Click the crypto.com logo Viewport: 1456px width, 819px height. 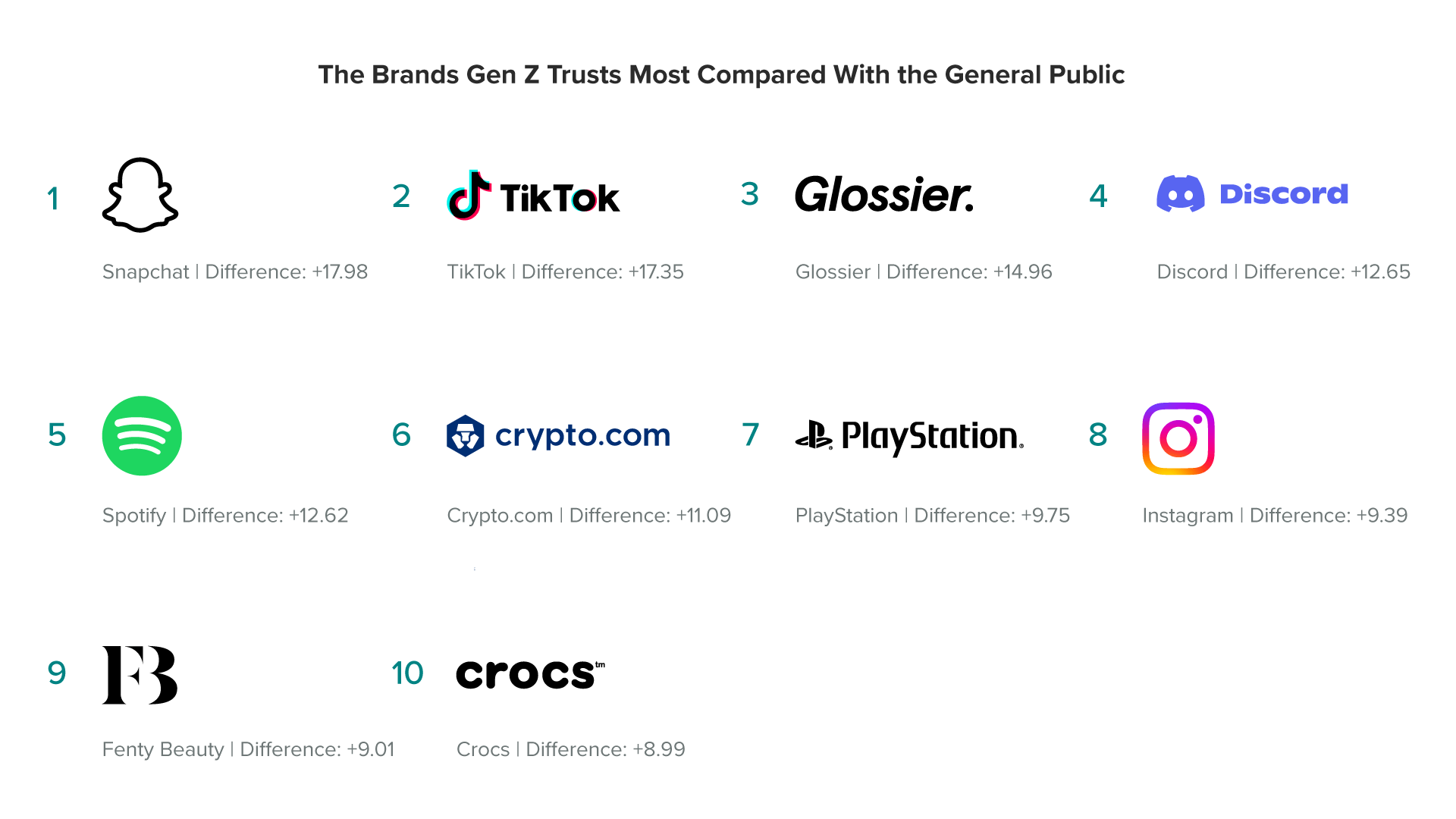pyautogui.click(x=558, y=435)
